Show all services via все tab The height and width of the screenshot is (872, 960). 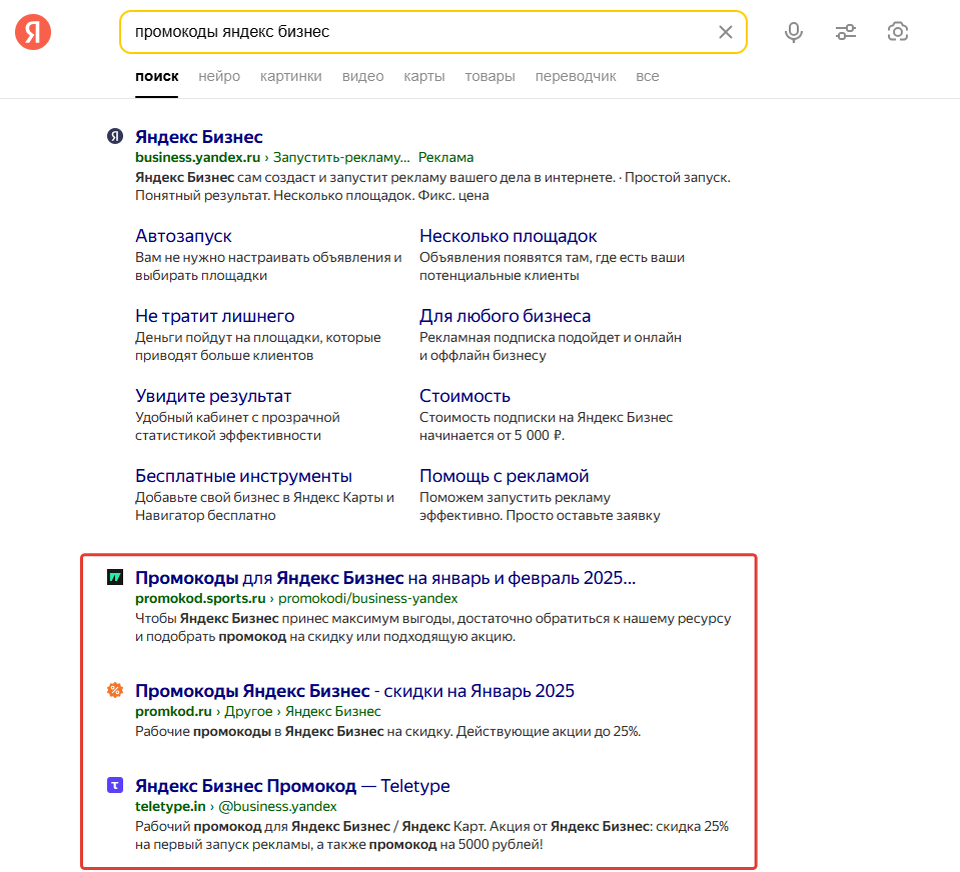click(647, 77)
